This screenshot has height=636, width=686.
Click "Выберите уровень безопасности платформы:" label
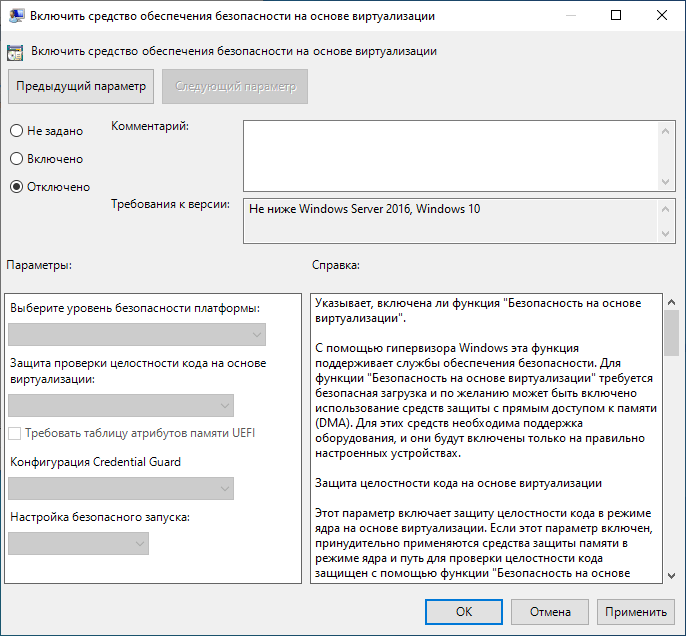[135, 308]
